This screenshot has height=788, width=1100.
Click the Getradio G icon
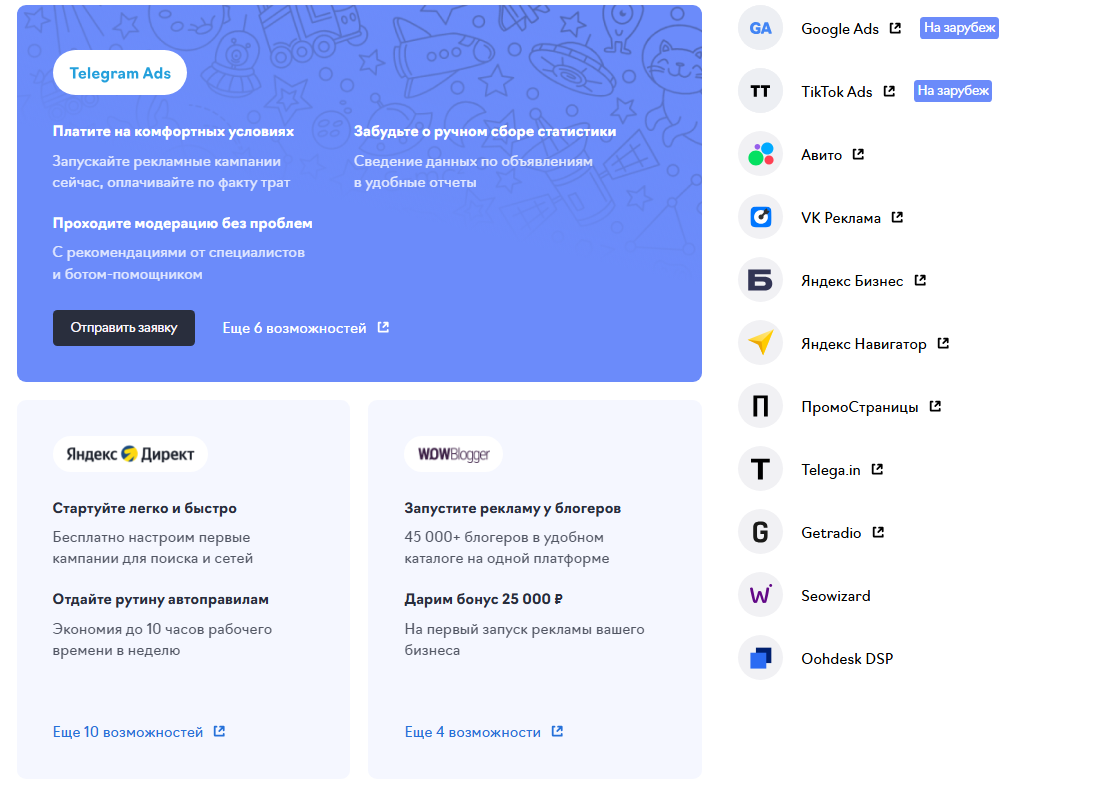(760, 532)
